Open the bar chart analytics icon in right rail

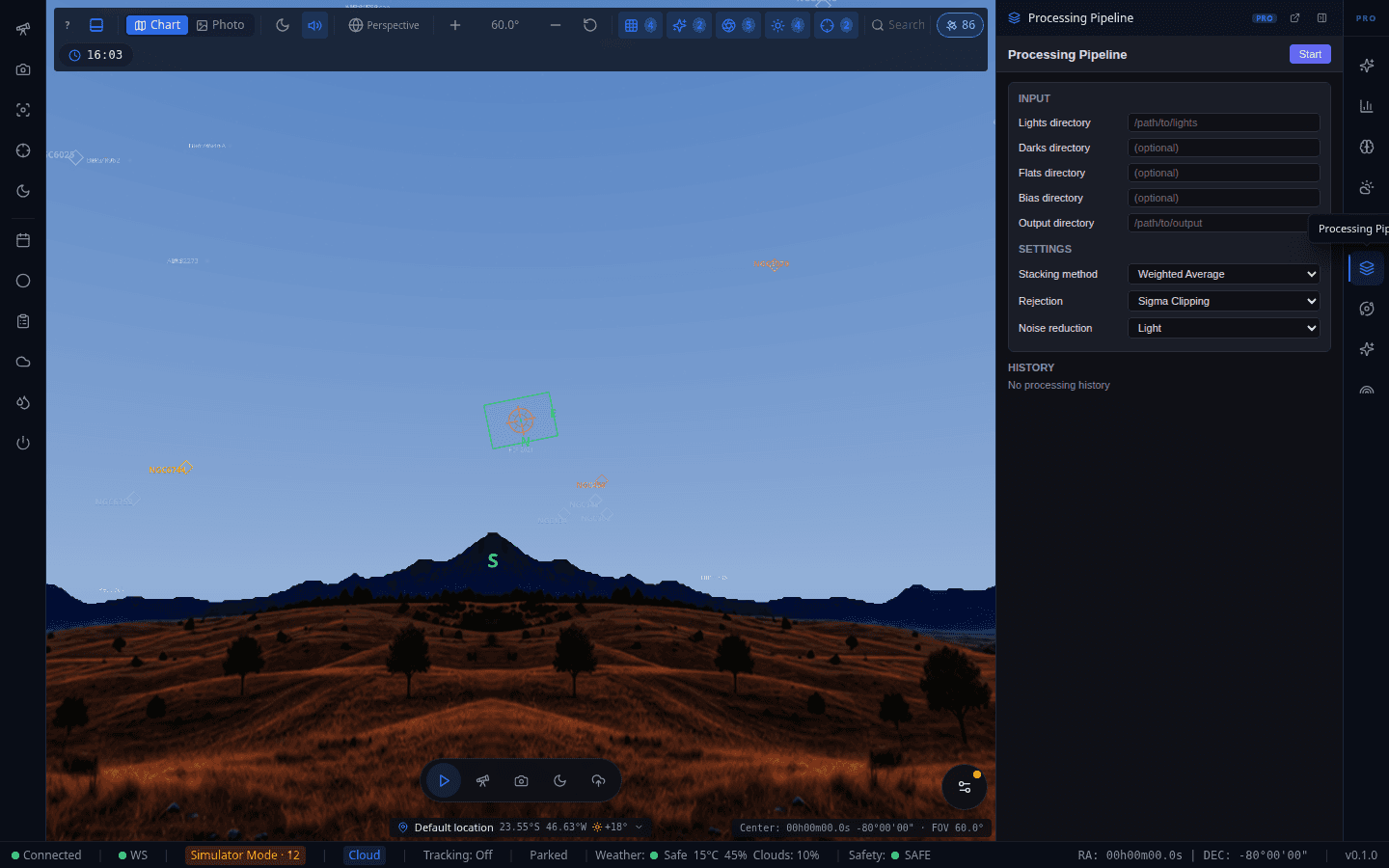click(1366, 106)
